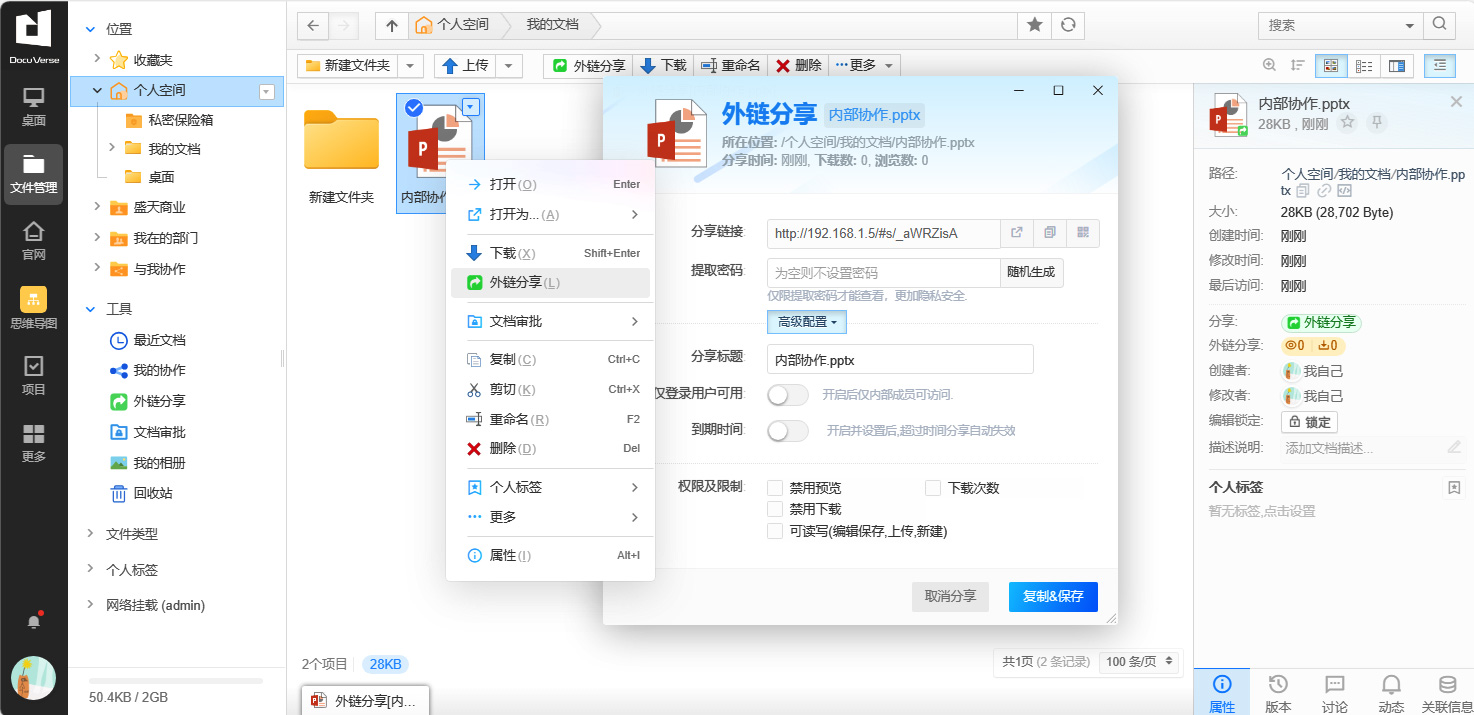The height and width of the screenshot is (715, 1474).
Task: Refresh the current folder listing
Action: 1068,25
